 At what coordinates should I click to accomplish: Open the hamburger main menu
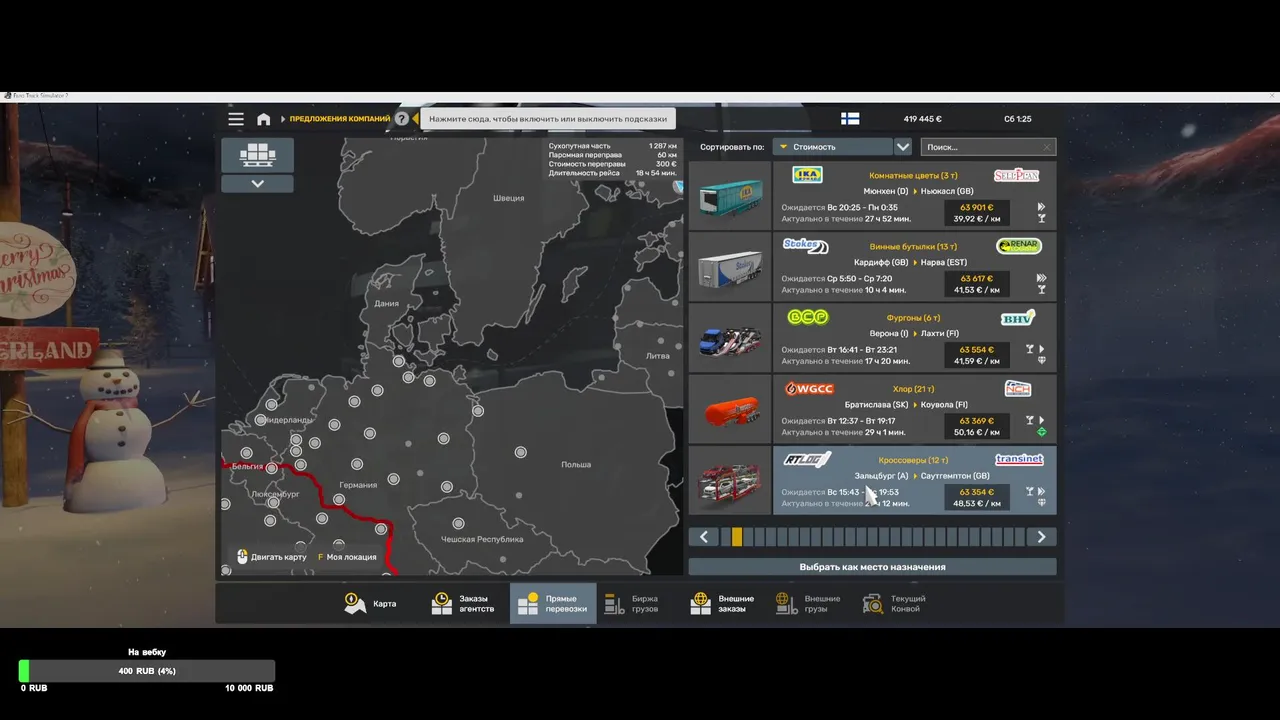[236, 119]
